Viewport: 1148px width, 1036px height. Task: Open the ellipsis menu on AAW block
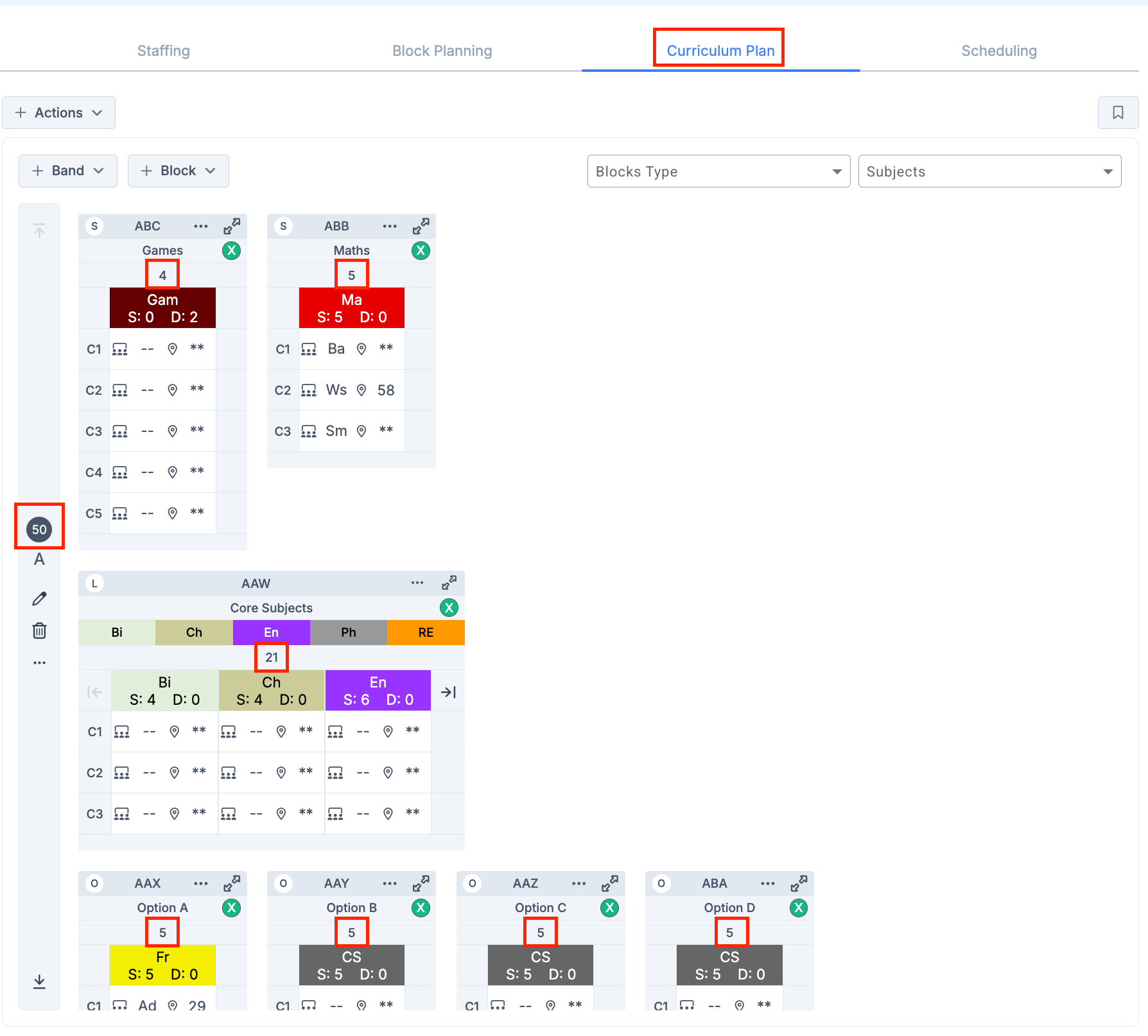point(417,583)
